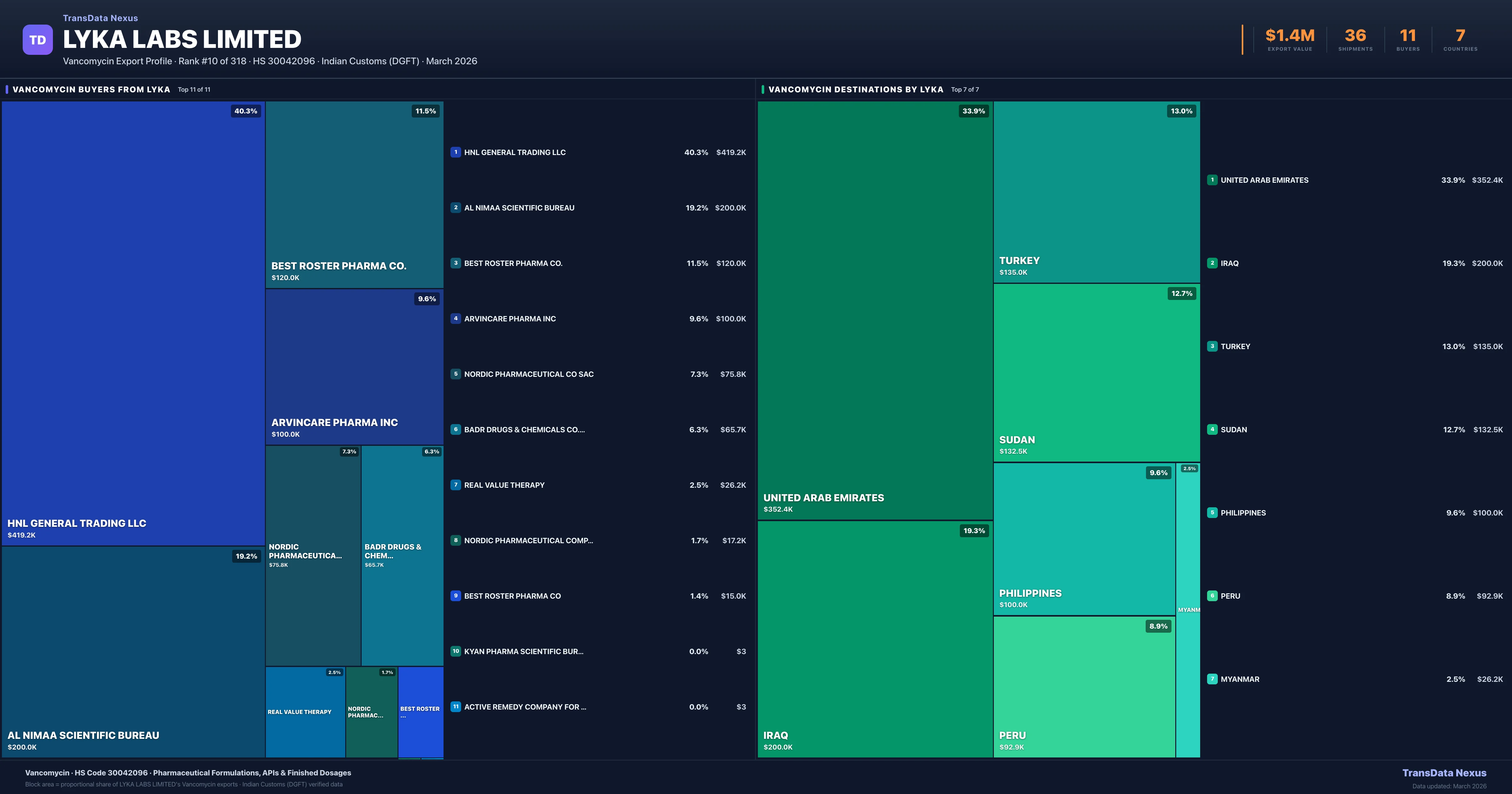1512x794 pixels.
Task: Toggle the 40.3% share badge on HNL block
Action: (x=245, y=111)
